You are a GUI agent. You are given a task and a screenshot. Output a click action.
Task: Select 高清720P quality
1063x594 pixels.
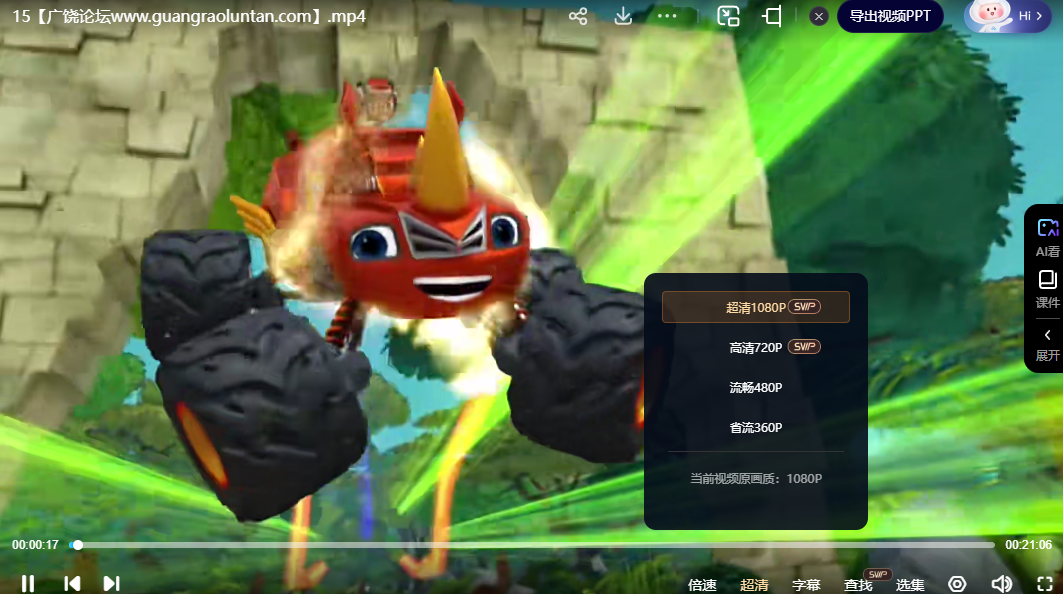coord(756,347)
